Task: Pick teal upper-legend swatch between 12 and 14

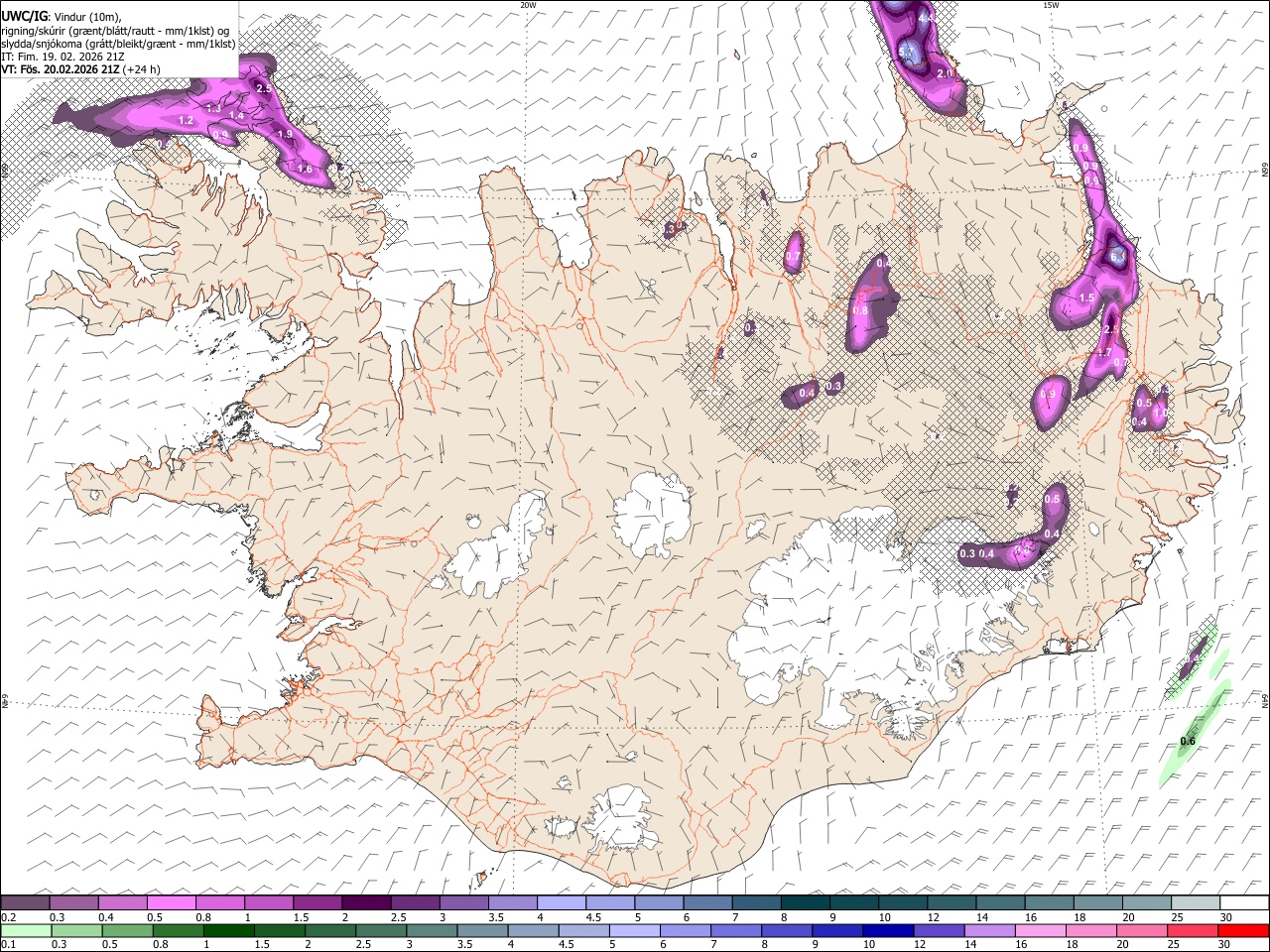Action: coord(952,902)
